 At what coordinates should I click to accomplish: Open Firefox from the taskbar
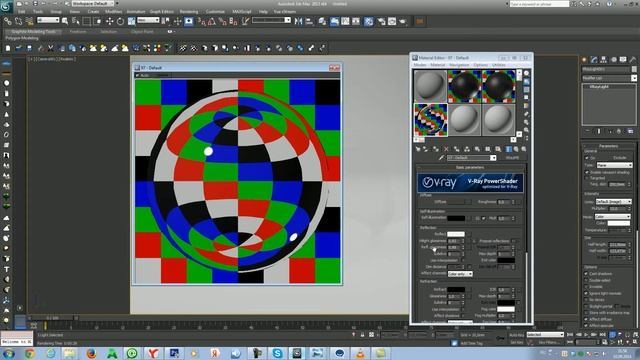91,353
